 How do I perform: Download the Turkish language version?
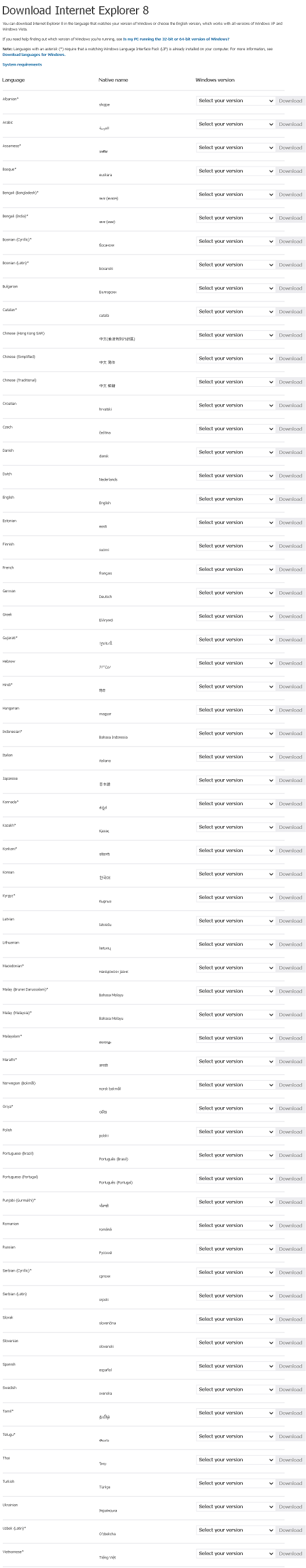click(x=290, y=1483)
